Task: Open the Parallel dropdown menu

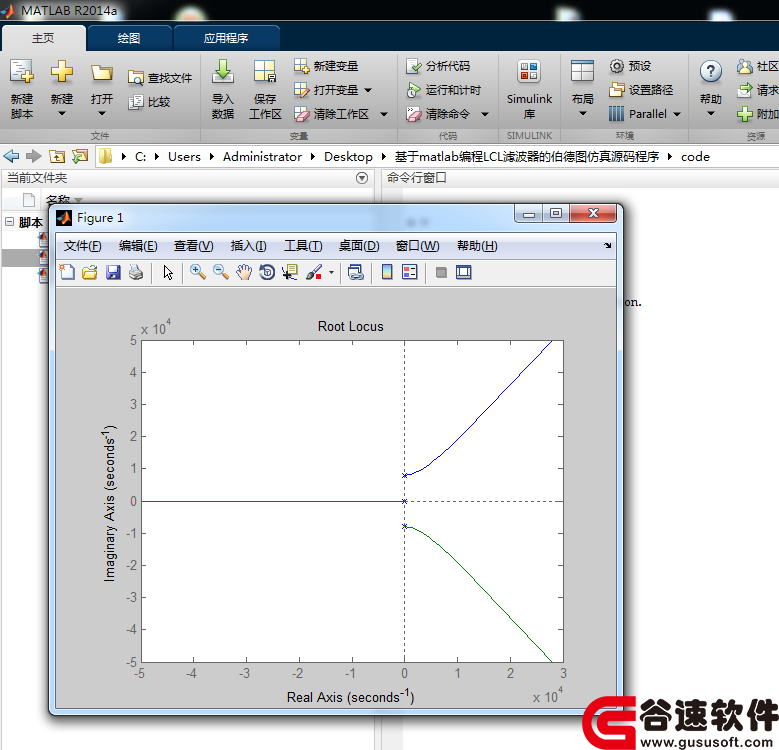Action: [x=645, y=114]
